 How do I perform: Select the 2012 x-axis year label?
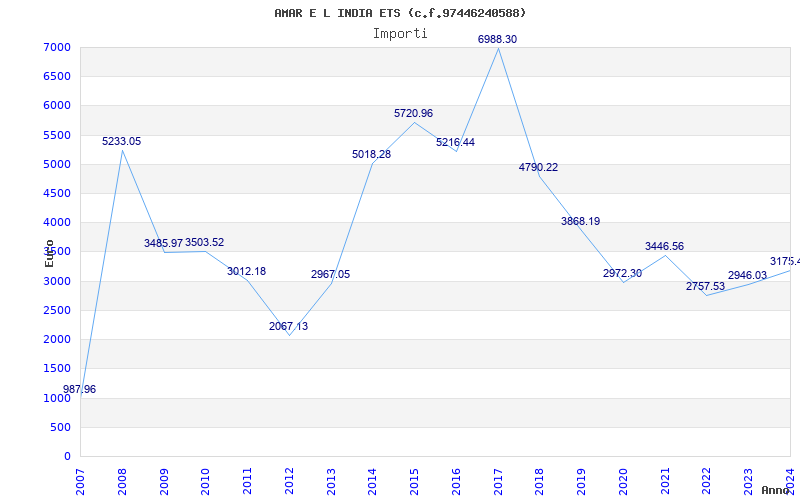point(289,482)
